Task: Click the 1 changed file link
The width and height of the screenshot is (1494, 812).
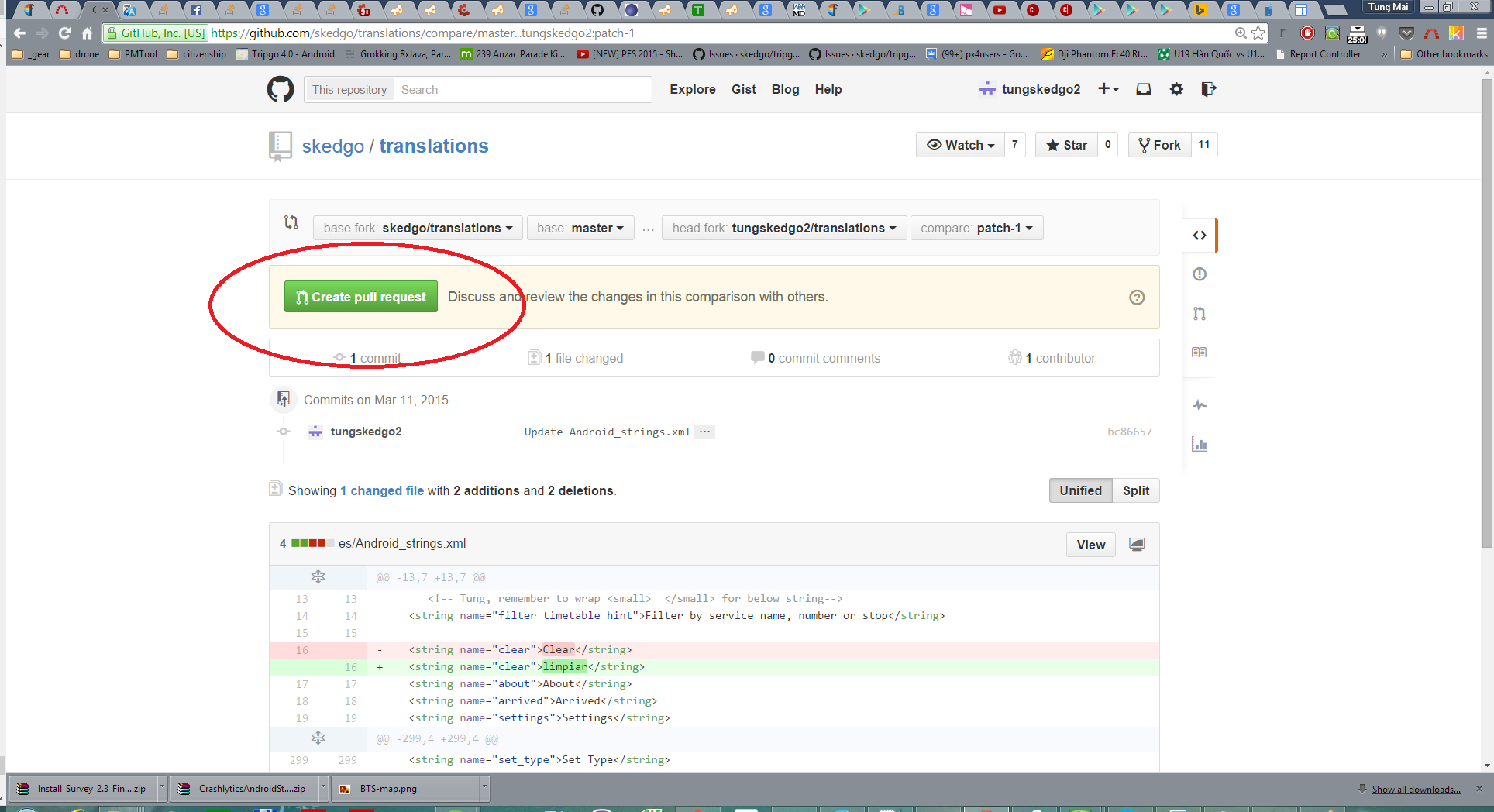Action: (x=382, y=490)
